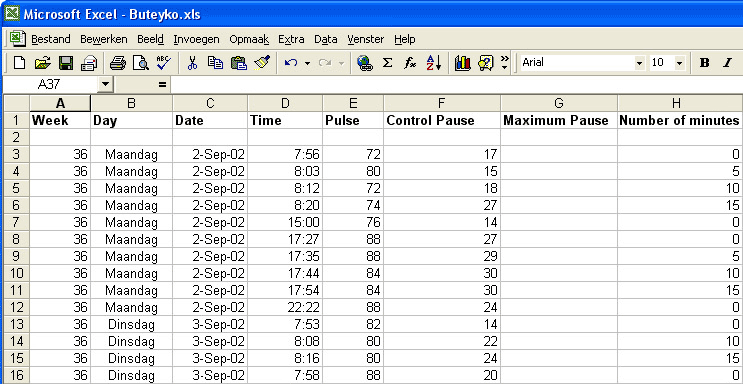Select the Control Pause header cell
The image size is (743, 384).
442,120
